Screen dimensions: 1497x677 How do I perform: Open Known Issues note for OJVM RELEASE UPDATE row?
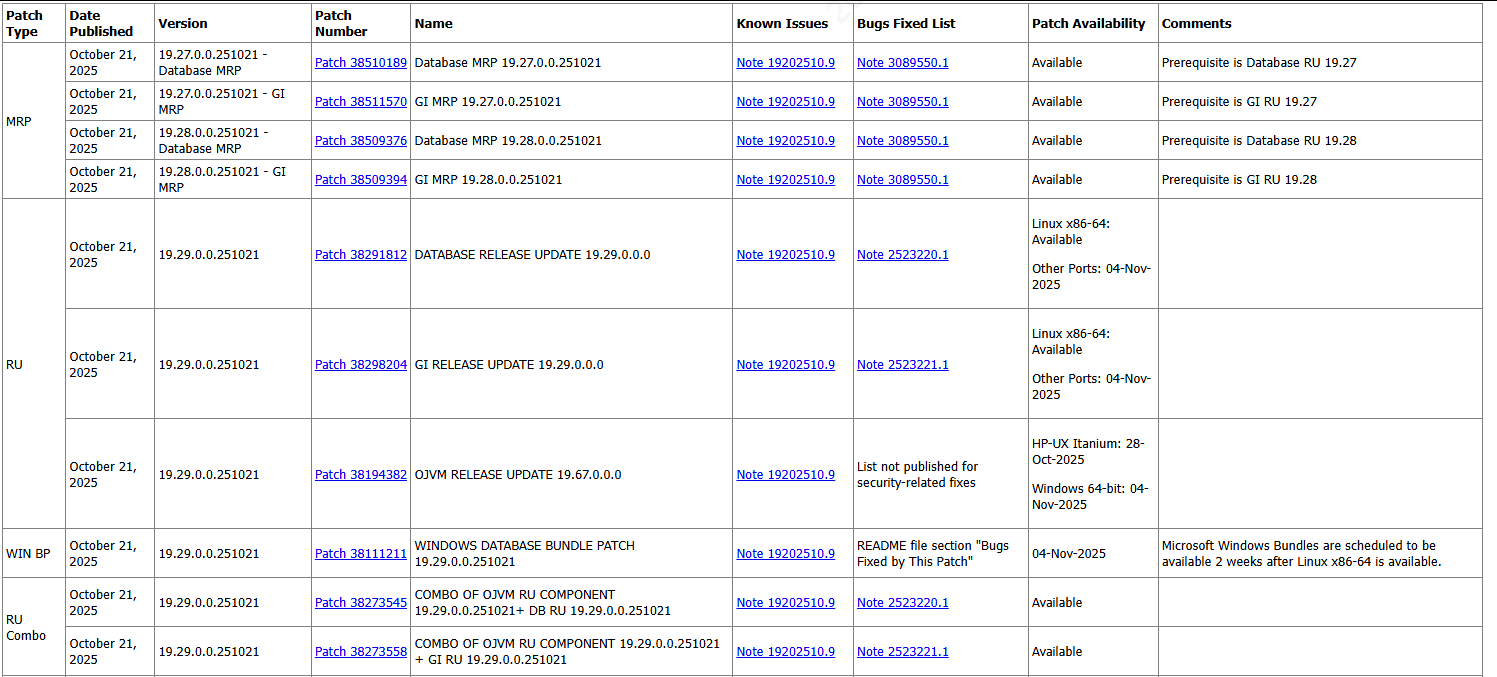[786, 475]
